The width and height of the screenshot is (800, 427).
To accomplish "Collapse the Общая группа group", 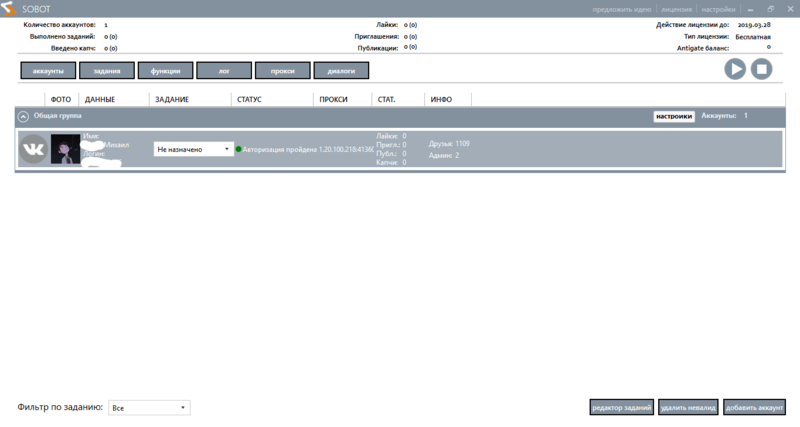I will [23, 116].
